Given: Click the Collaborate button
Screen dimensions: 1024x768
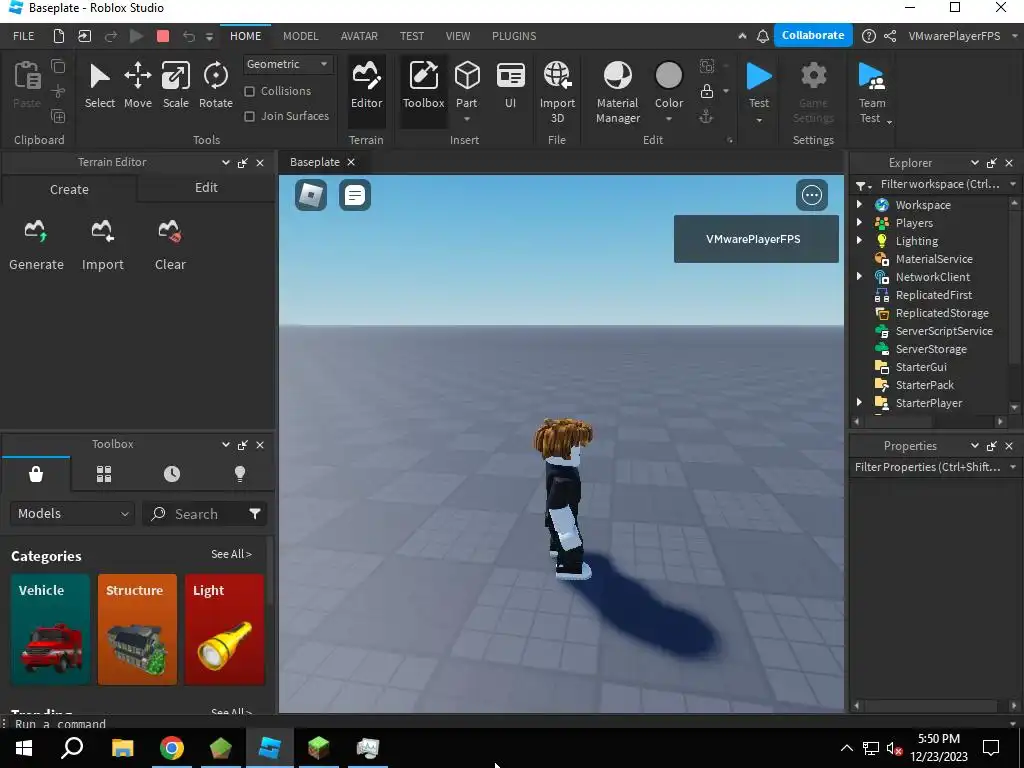Looking at the screenshot, I should tap(813, 35).
